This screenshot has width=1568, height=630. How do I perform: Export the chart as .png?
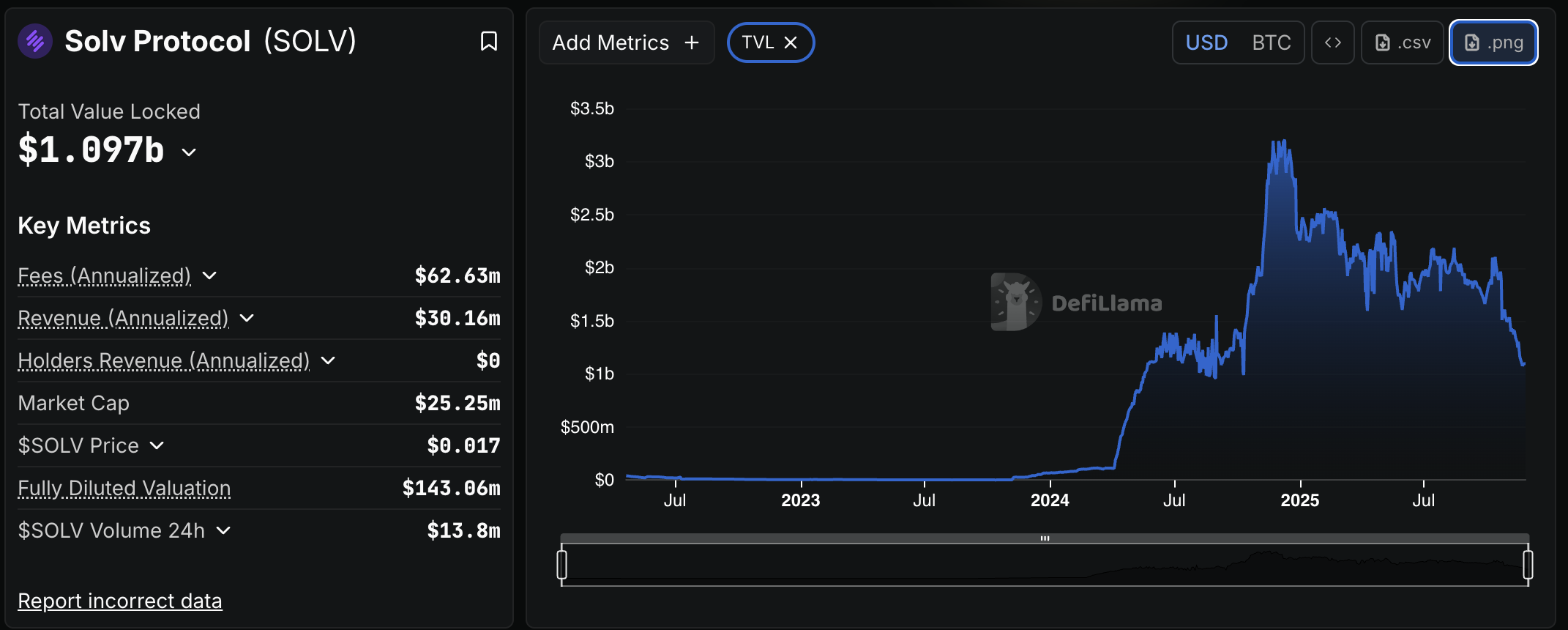(1493, 42)
